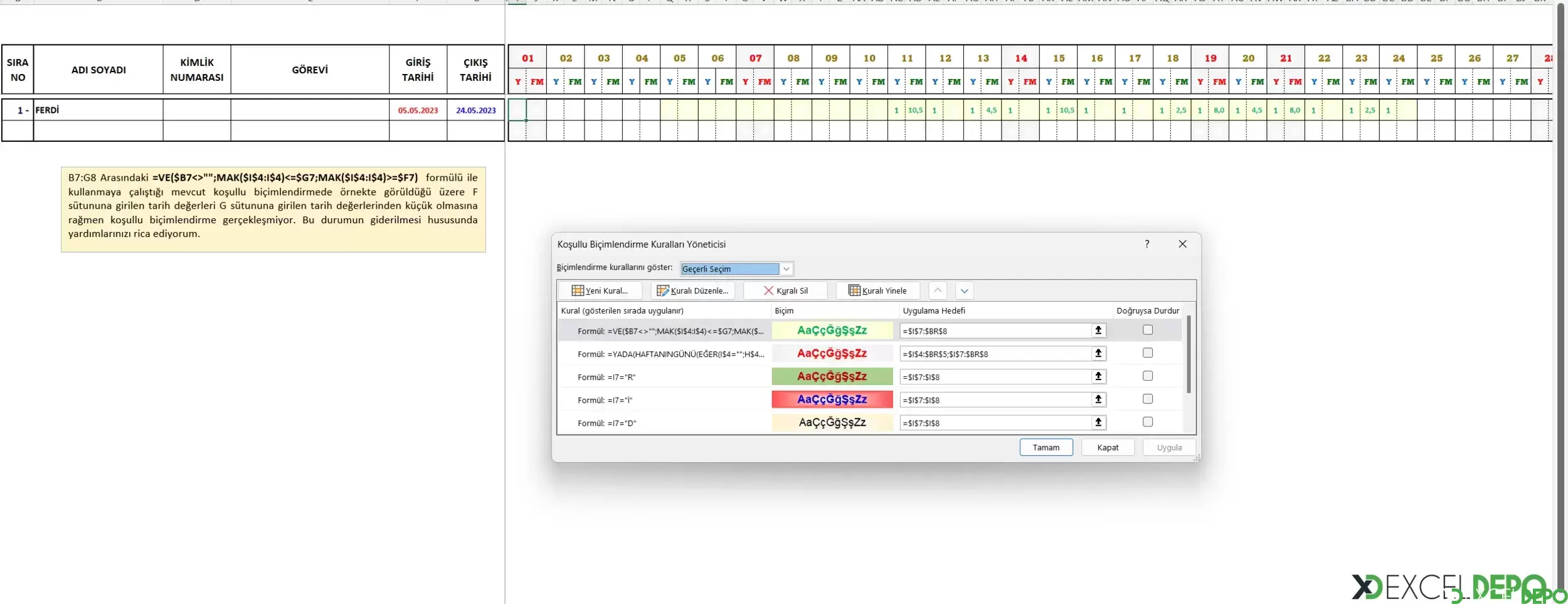This screenshot has width=1568, height=604.
Task: Click the Uygula button
Action: tap(1169, 447)
